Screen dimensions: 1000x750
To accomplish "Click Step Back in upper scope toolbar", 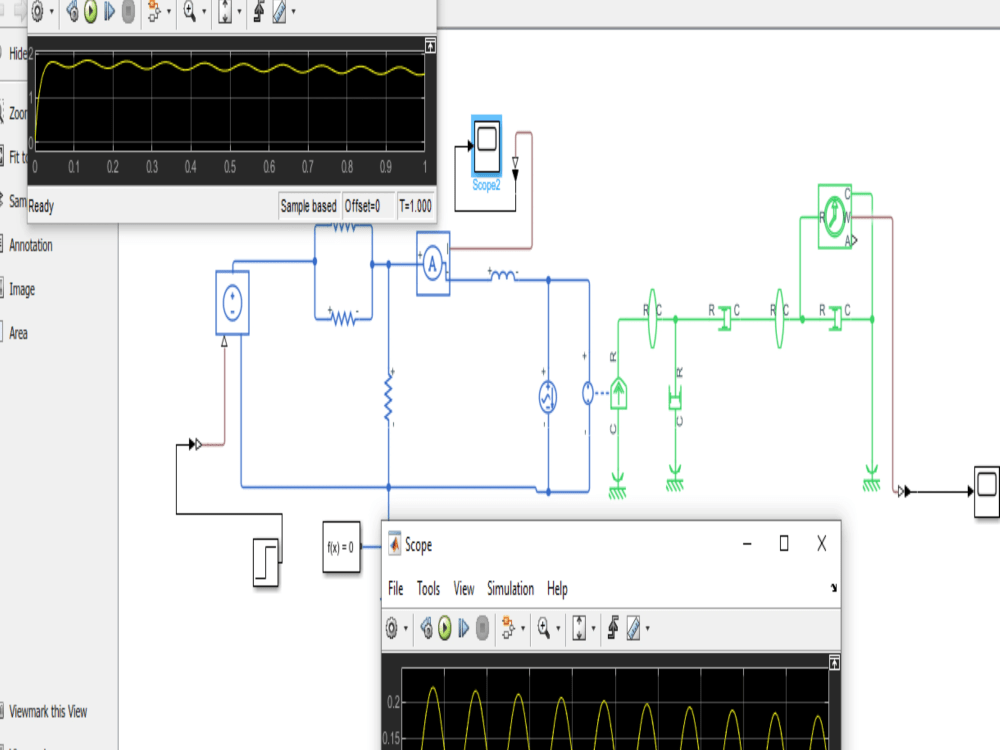I will click(73, 11).
